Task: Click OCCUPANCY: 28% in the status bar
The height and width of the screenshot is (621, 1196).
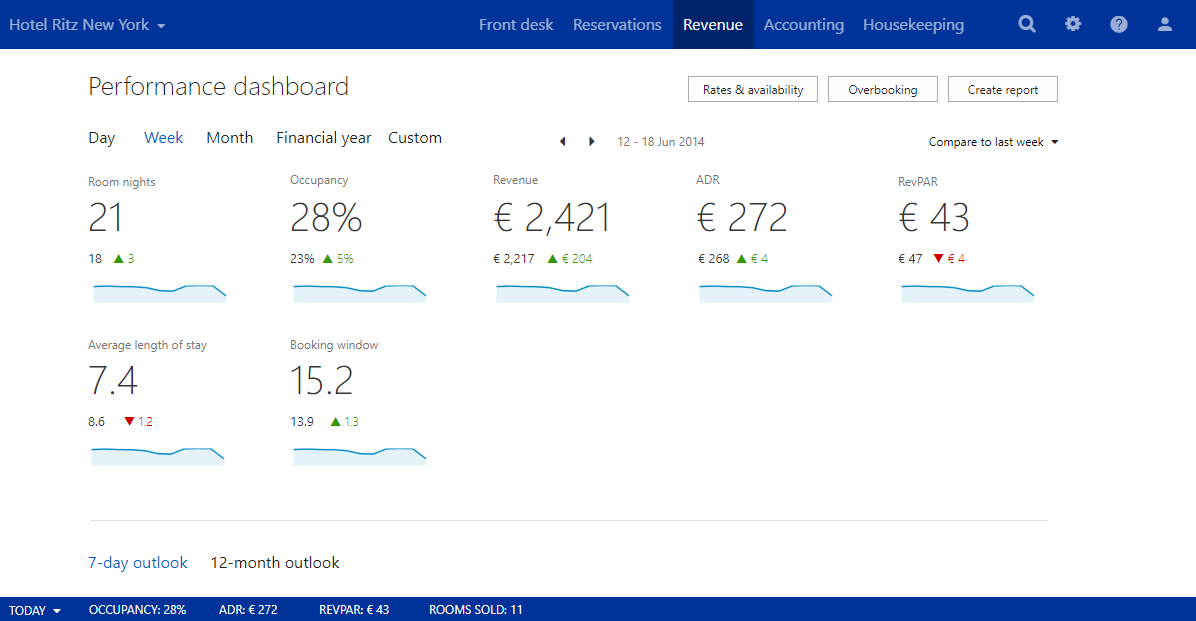Action: coord(137,610)
